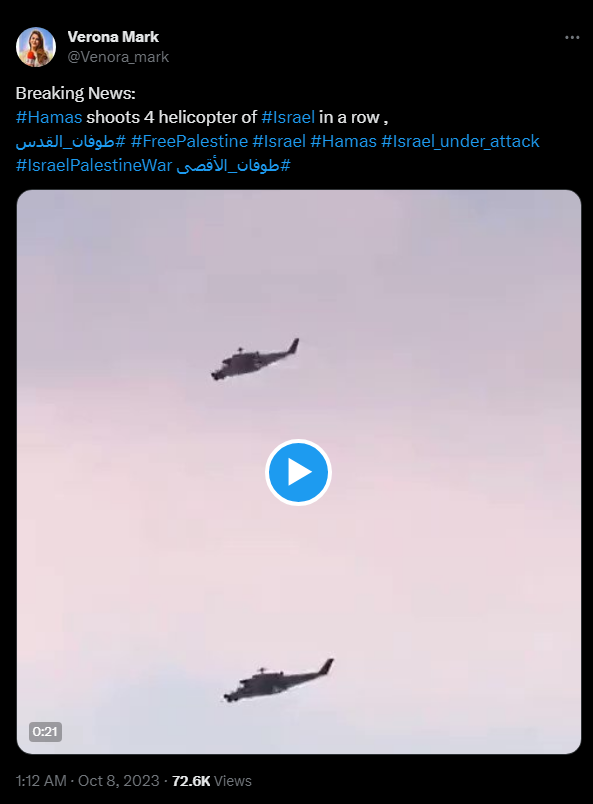The image size is (593, 804).
Task: Open the Arabic #طوفان_القدس hashtag
Action: pos(70,141)
